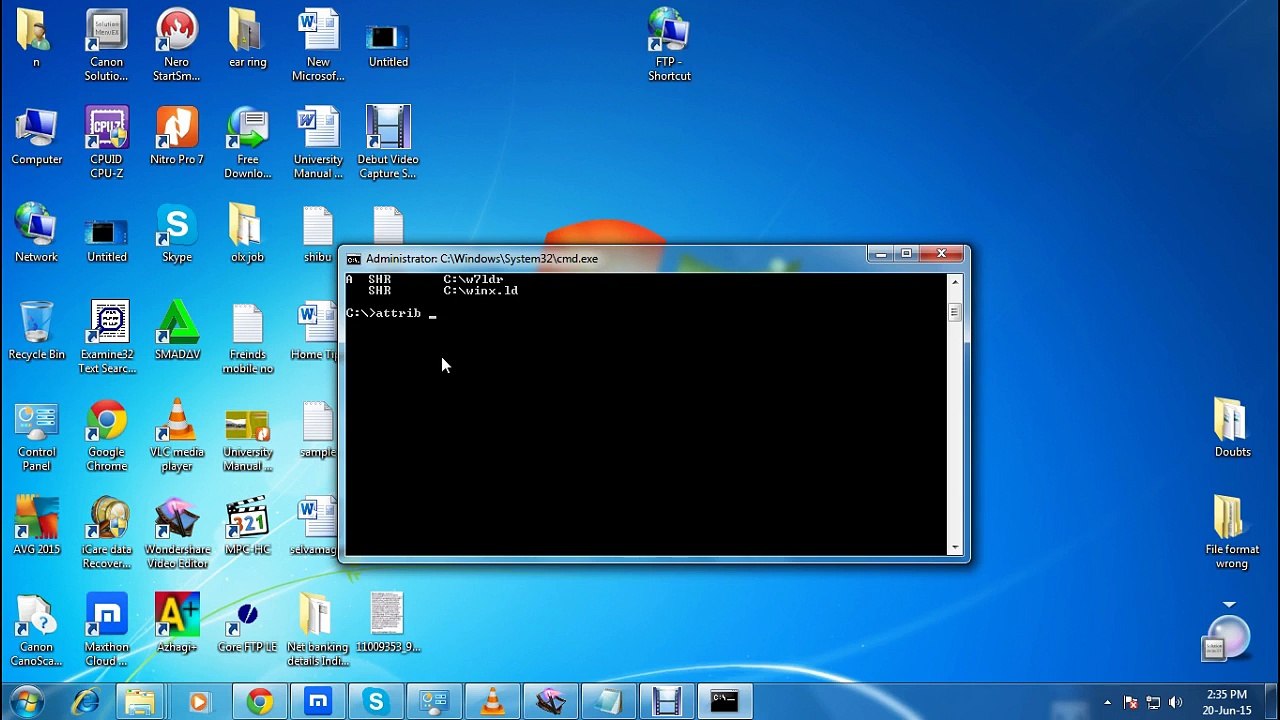Select Examine32 Text Search shortcut
The width and height of the screenshot is (1280, 720).
pos(107,338)
